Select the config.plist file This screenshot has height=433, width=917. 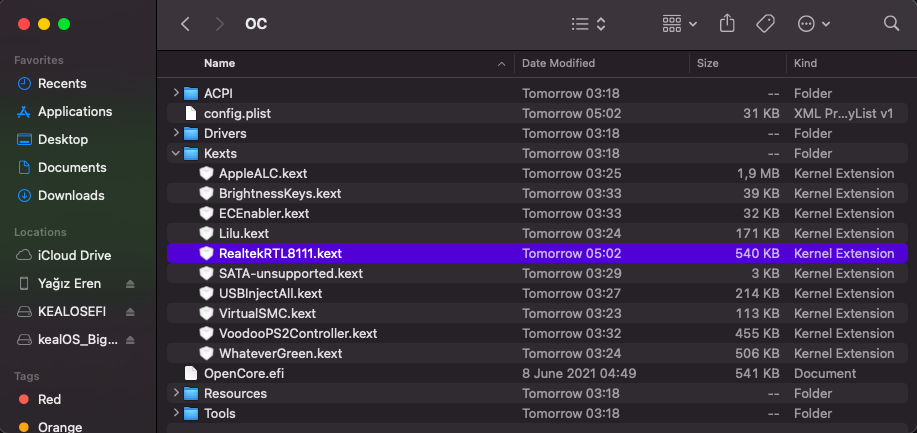click(237, 113)
